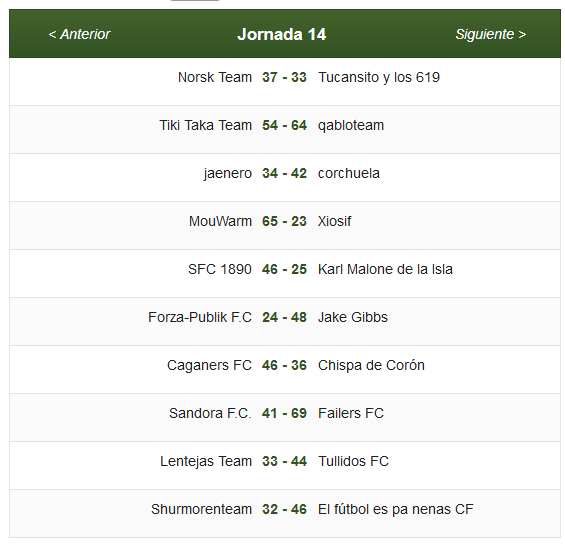Open Tucansito y los 619 team
565x544 pixels.
379,77
